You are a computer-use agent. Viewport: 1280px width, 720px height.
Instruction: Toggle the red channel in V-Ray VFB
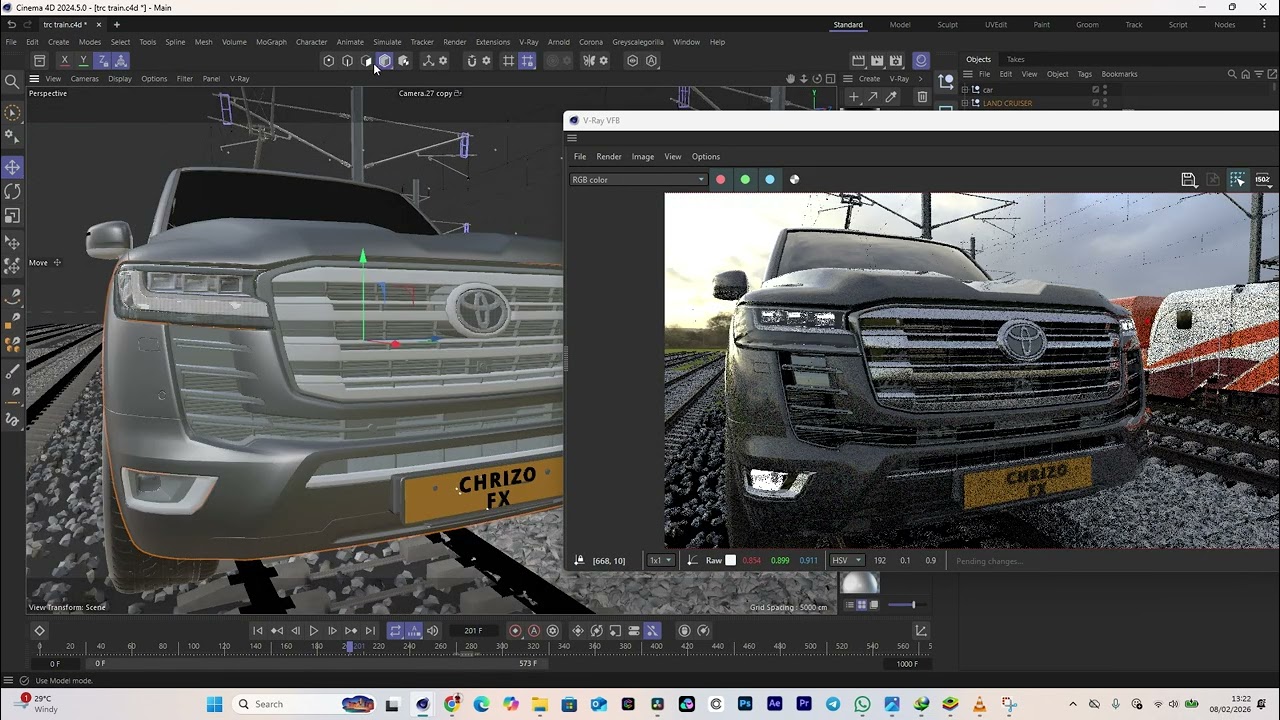720,180
